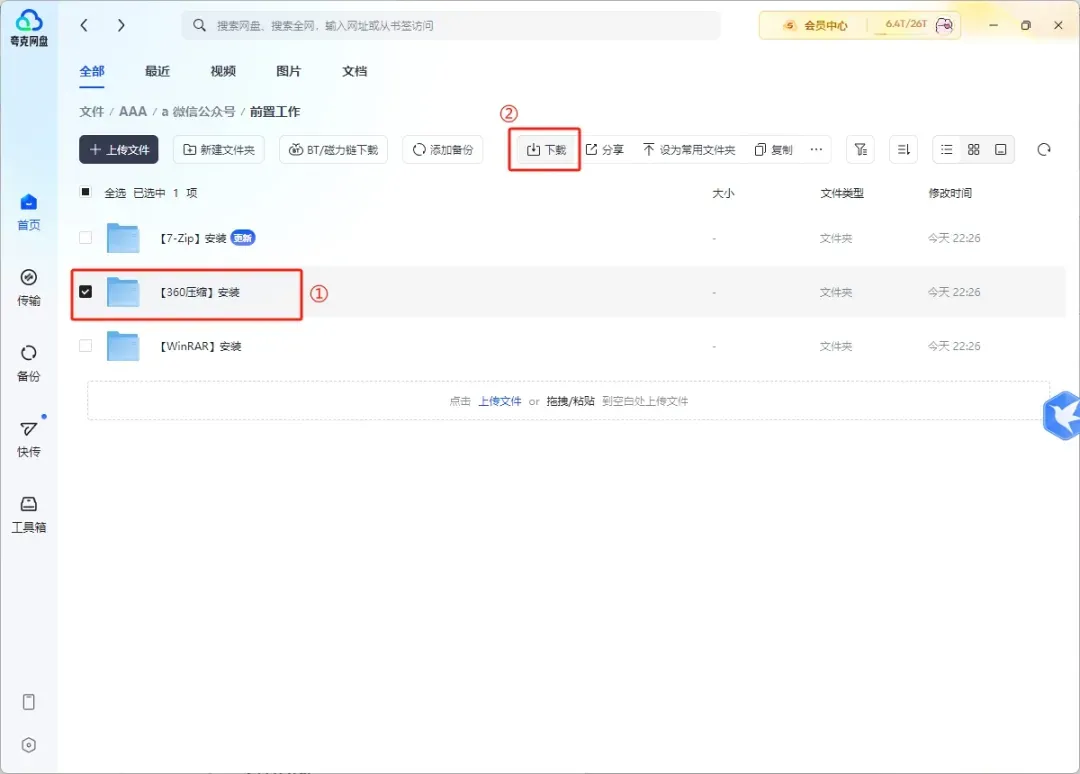Switch to the 全部 tab

(92, 71)
